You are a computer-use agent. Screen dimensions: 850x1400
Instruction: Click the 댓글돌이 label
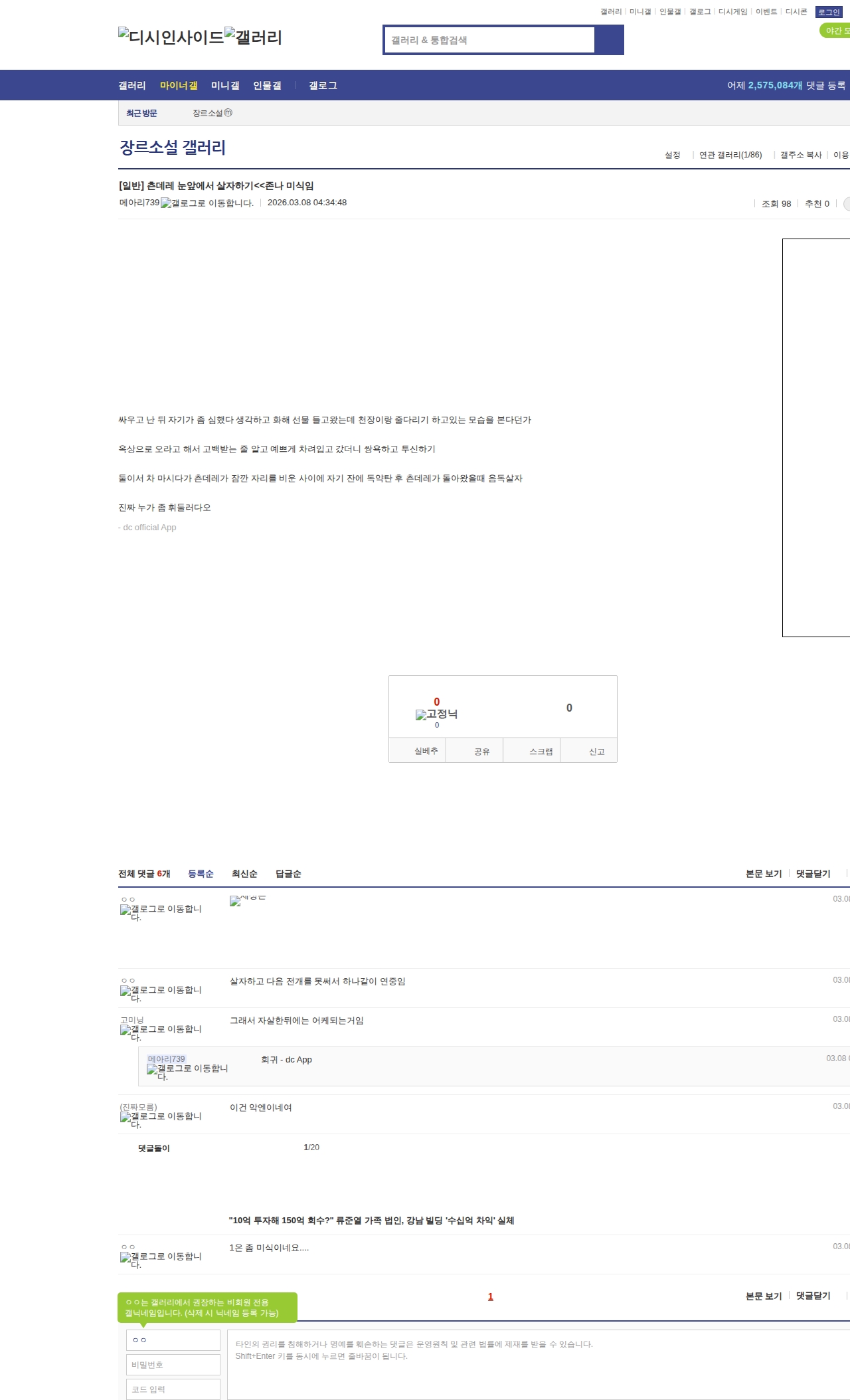click(x=154, y=1148)
